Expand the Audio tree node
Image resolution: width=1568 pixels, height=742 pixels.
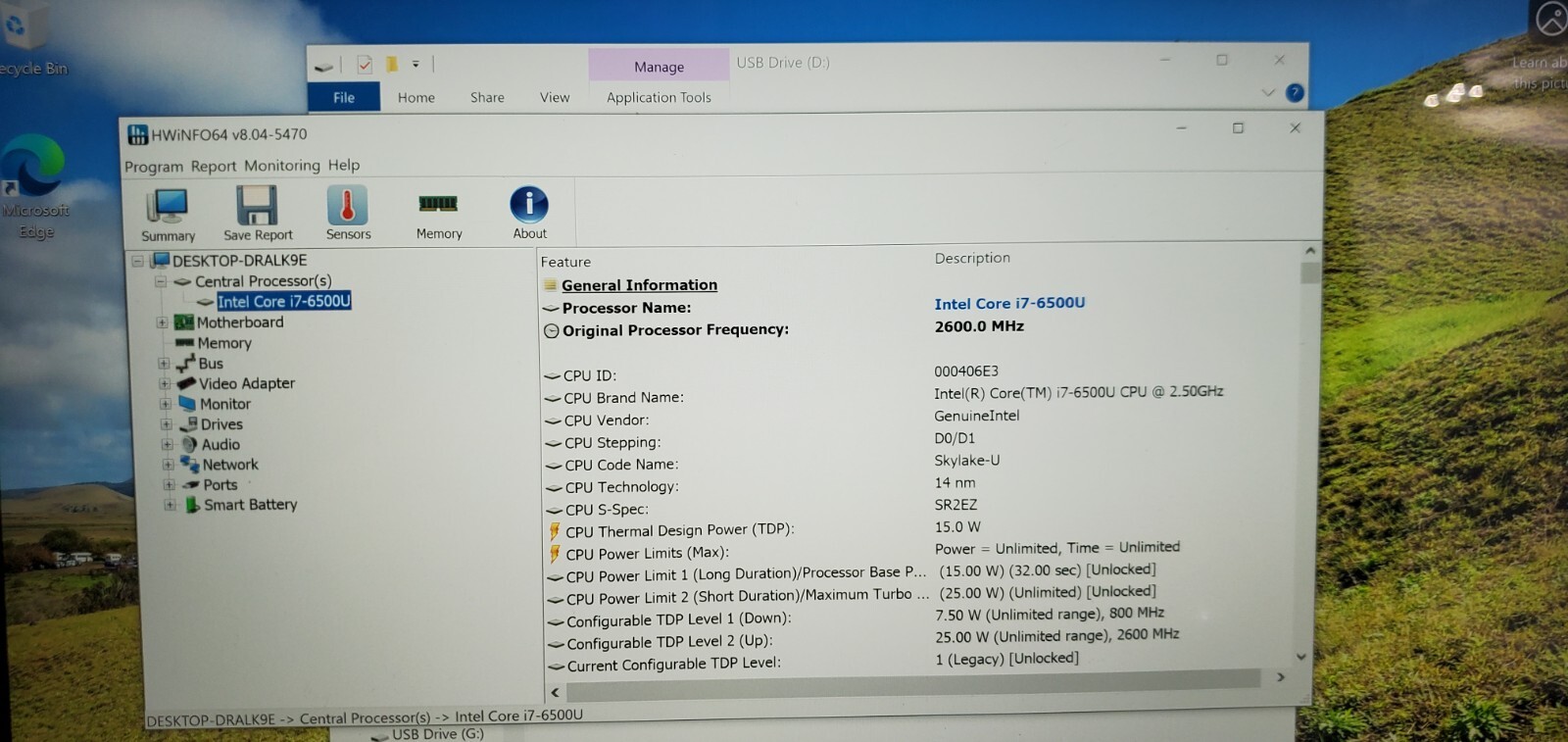168,444
